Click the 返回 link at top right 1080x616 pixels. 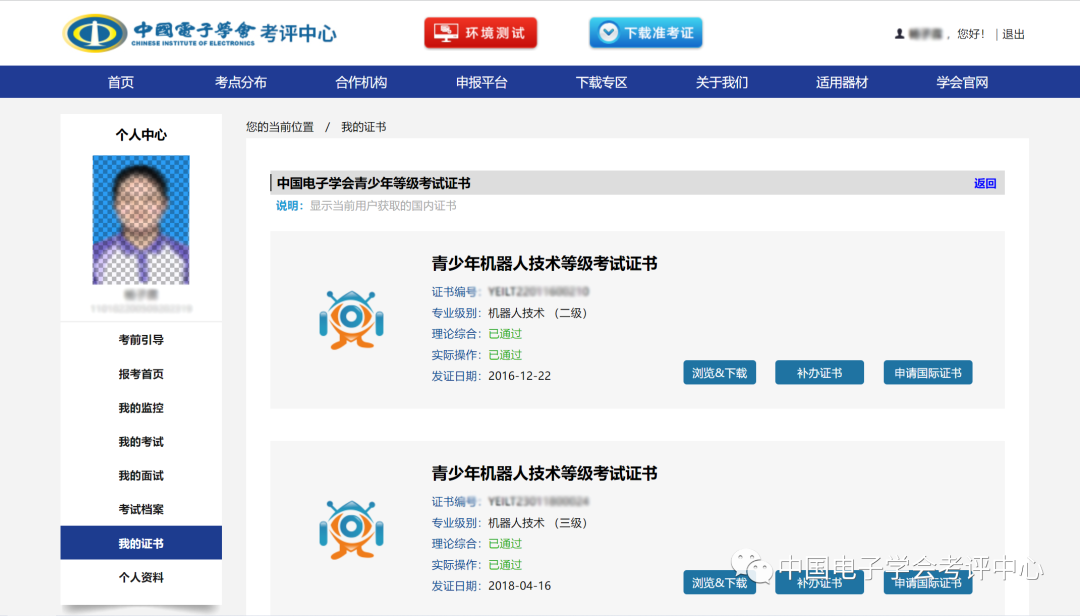[x=984, y=183]
